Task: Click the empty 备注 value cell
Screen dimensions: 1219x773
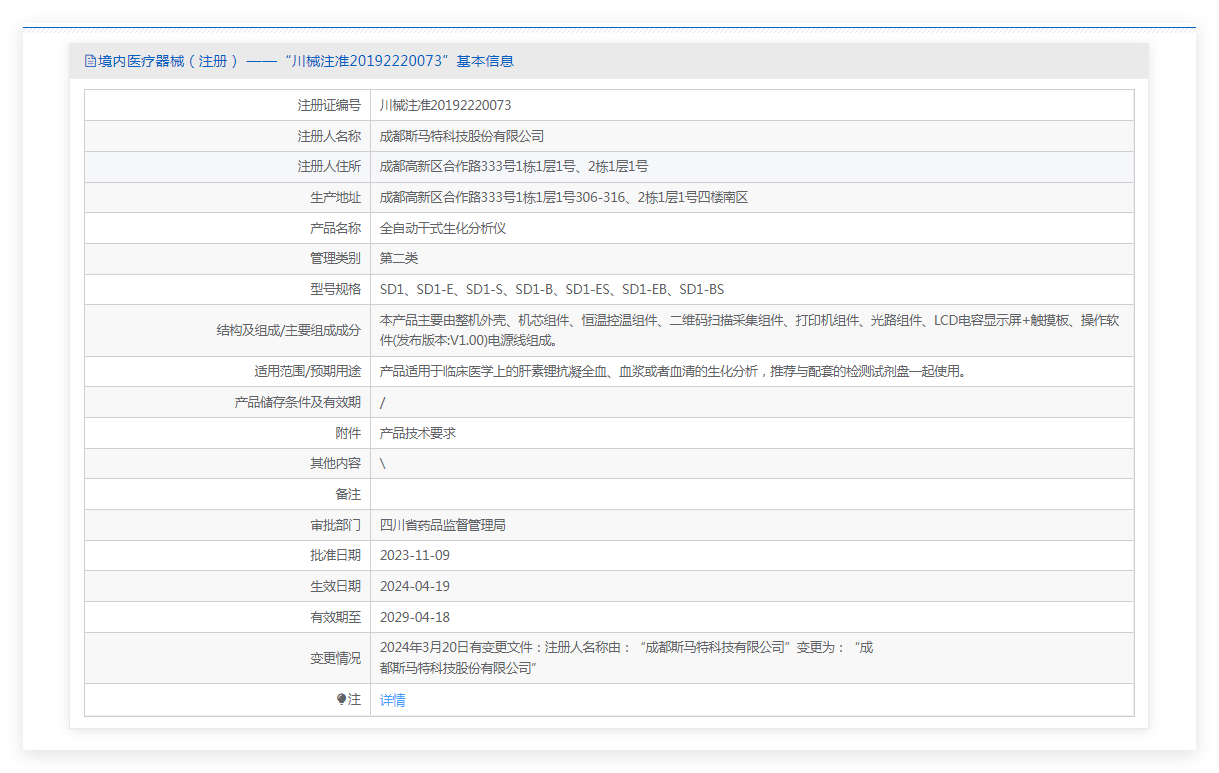Action: pyautogui.click(x=750, y=494)
